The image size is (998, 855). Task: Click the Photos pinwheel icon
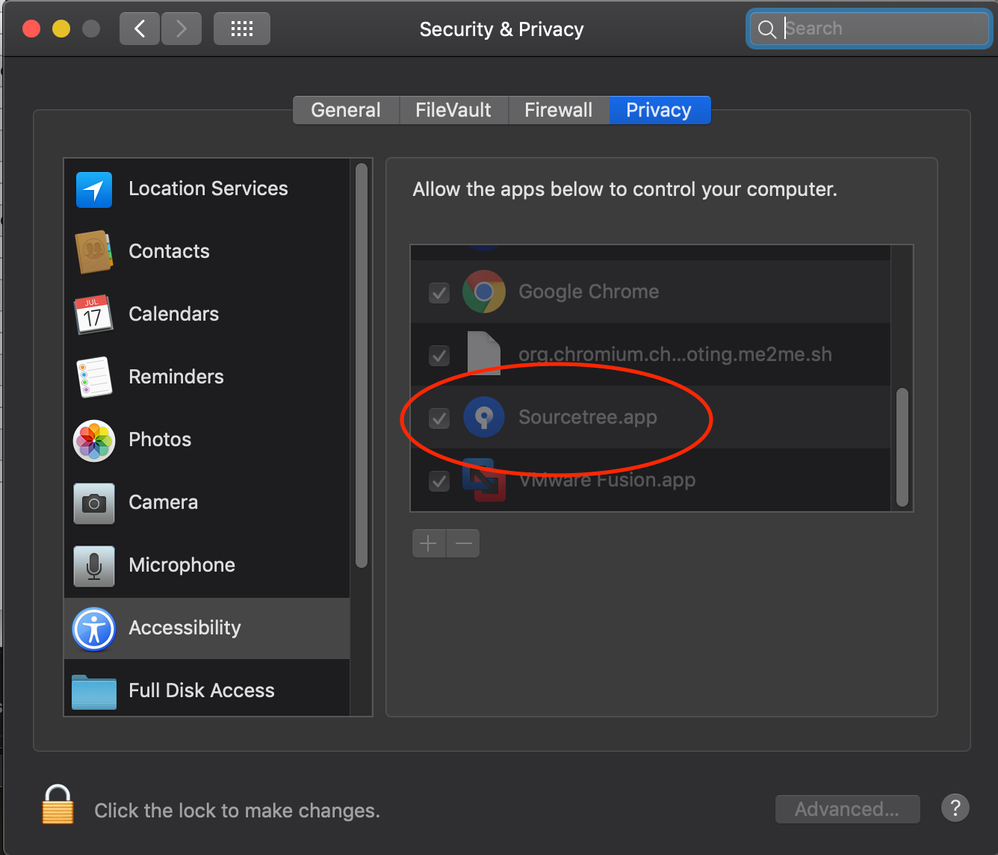pos(94,440)
